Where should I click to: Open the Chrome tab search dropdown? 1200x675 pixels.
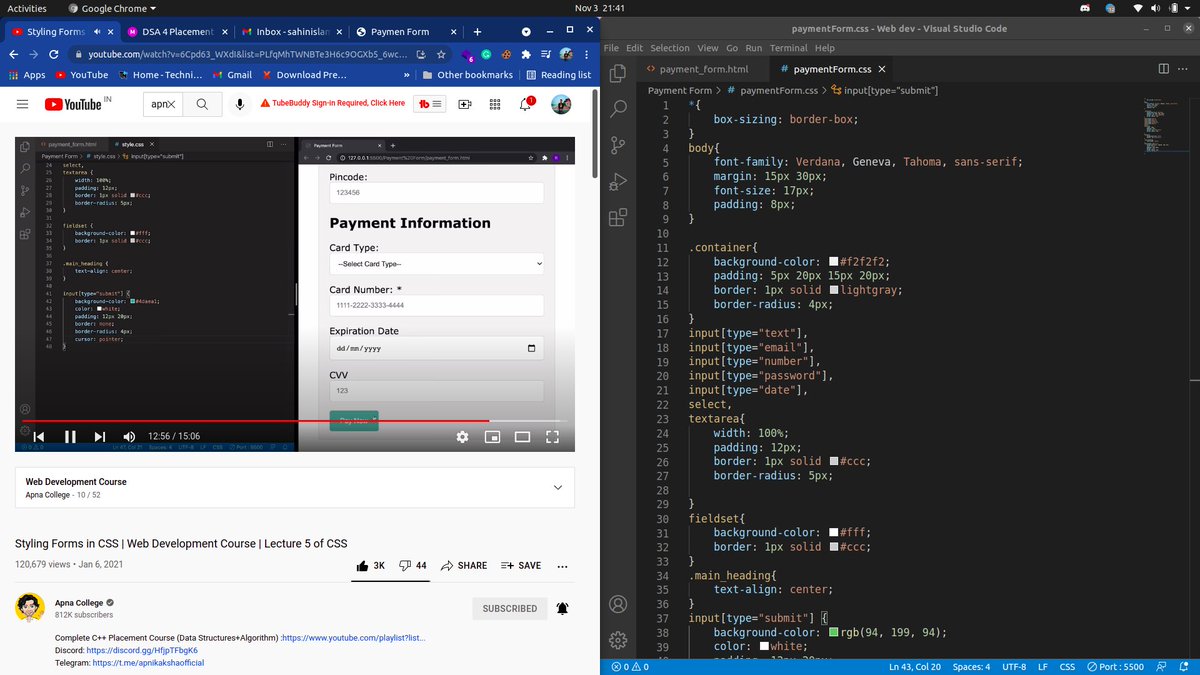click(526, 32)
